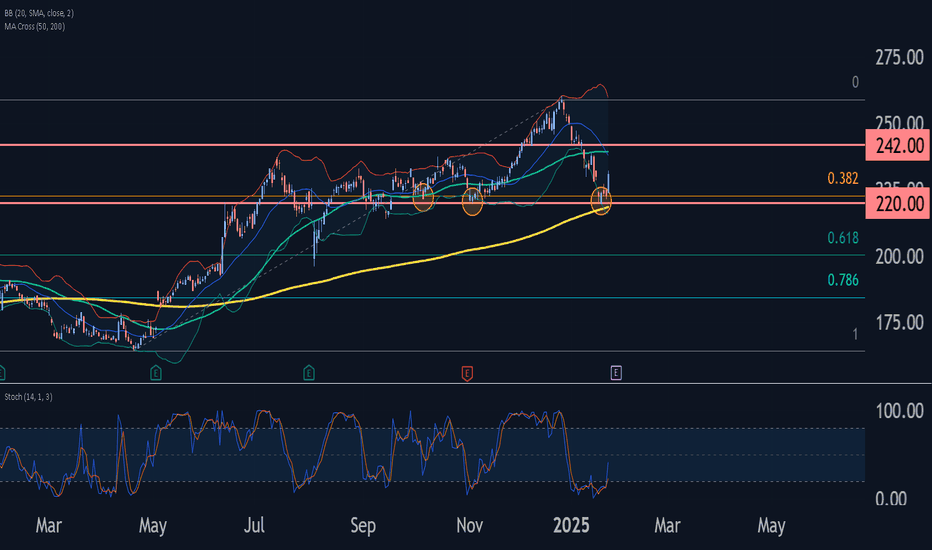The image size is (932, 550).
Task: Click the 242.00 price line label
Action: coord(900,146)
